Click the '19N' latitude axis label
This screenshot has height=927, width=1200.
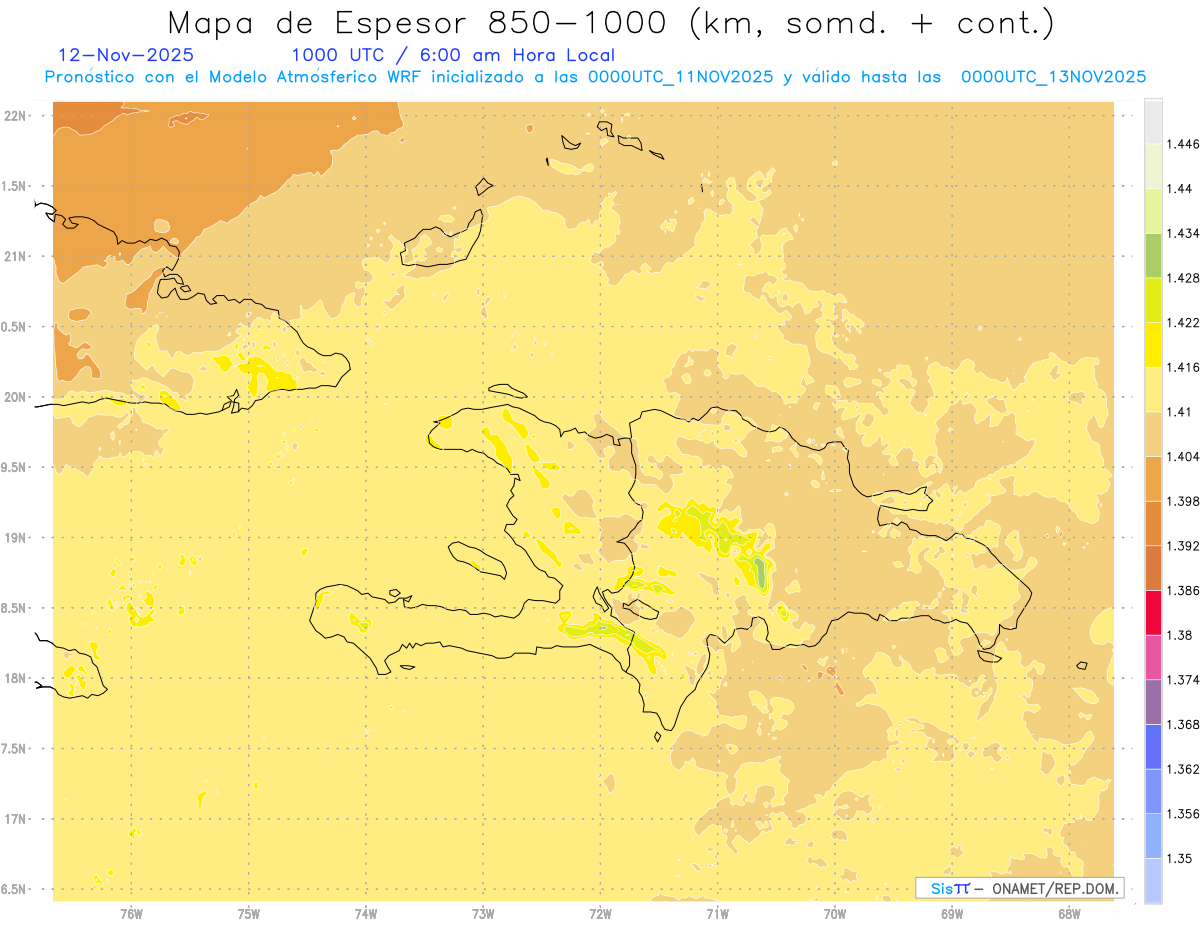coord(16,537)
